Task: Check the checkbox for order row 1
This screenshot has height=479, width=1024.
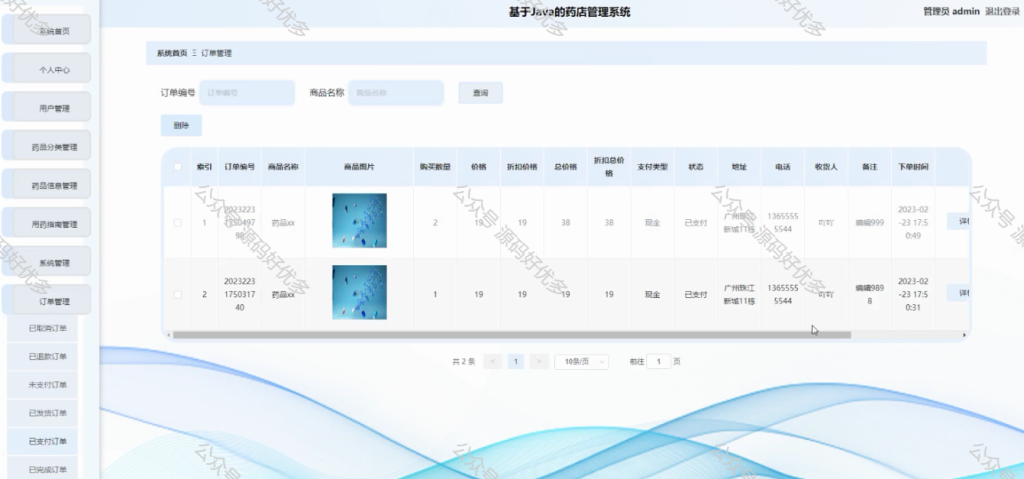Action: (178, 223)
